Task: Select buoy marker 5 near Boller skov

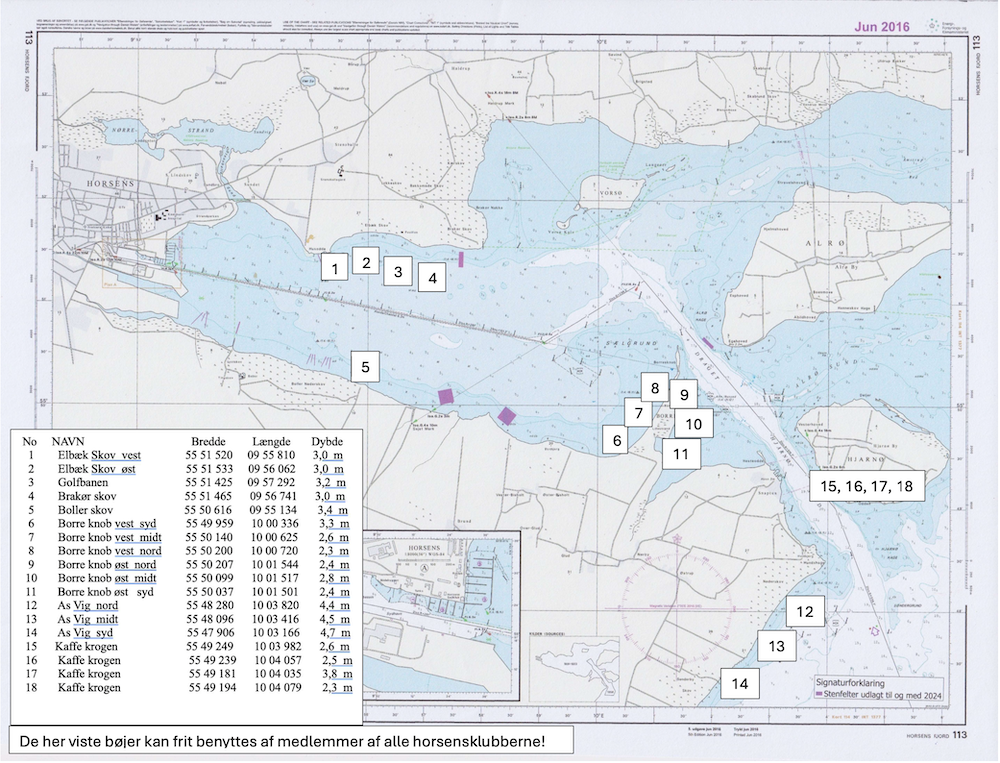Action: [366, 367]
